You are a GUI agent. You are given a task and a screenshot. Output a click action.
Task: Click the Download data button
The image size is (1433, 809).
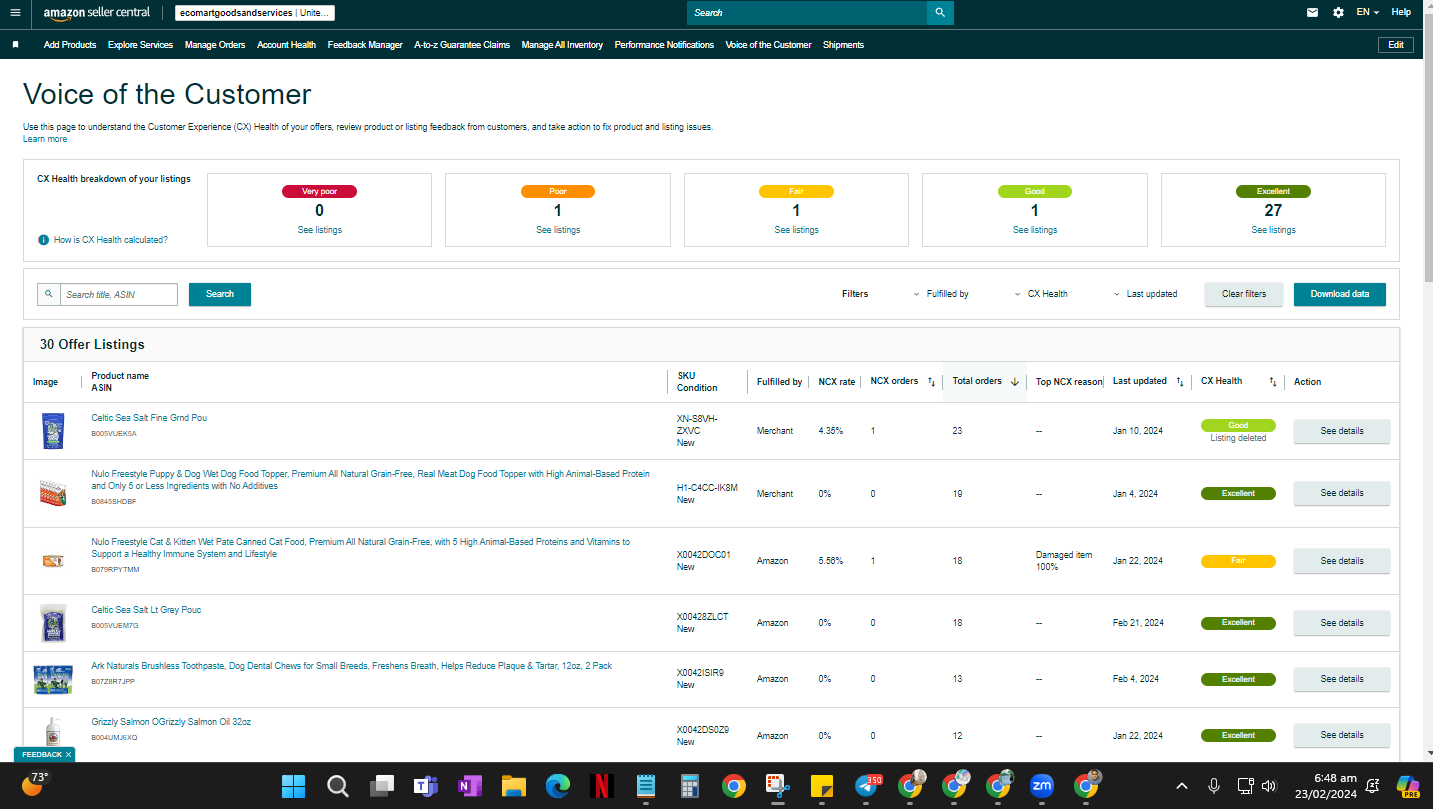1340,294
